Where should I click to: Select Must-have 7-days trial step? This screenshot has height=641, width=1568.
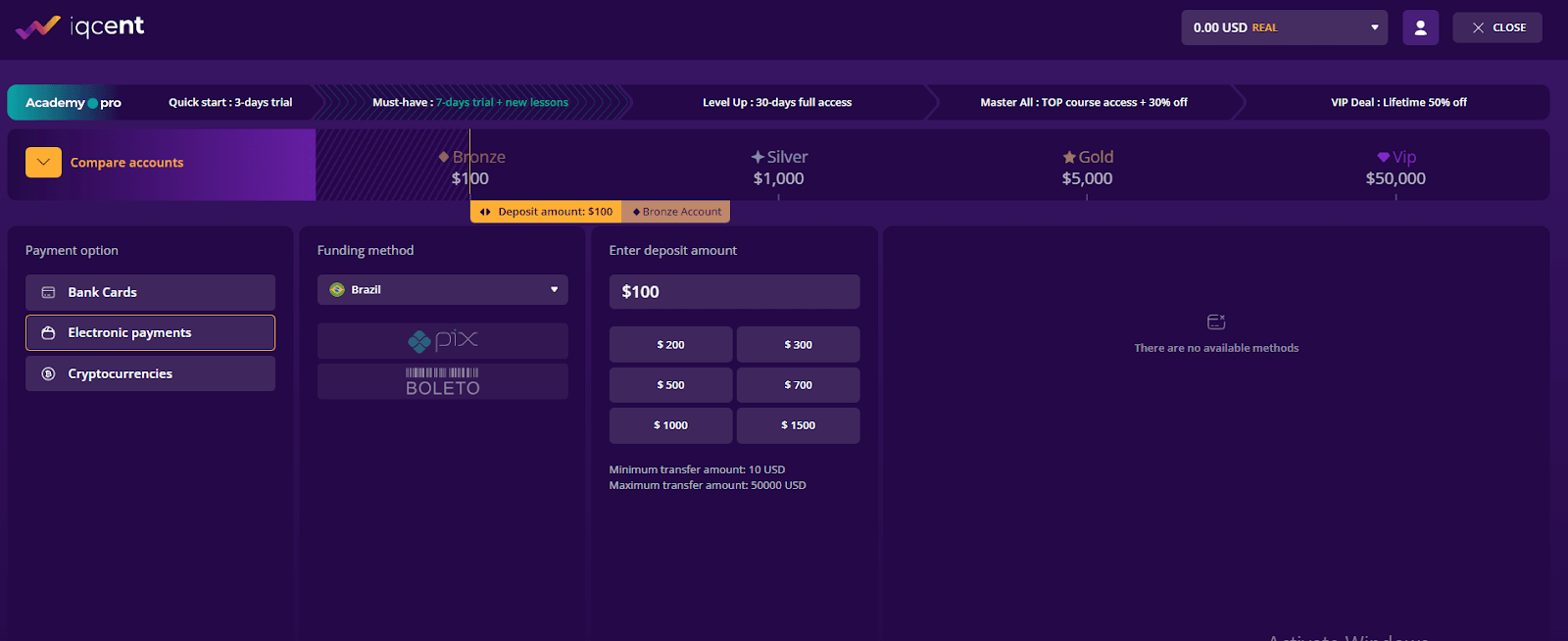click(470, 102)
